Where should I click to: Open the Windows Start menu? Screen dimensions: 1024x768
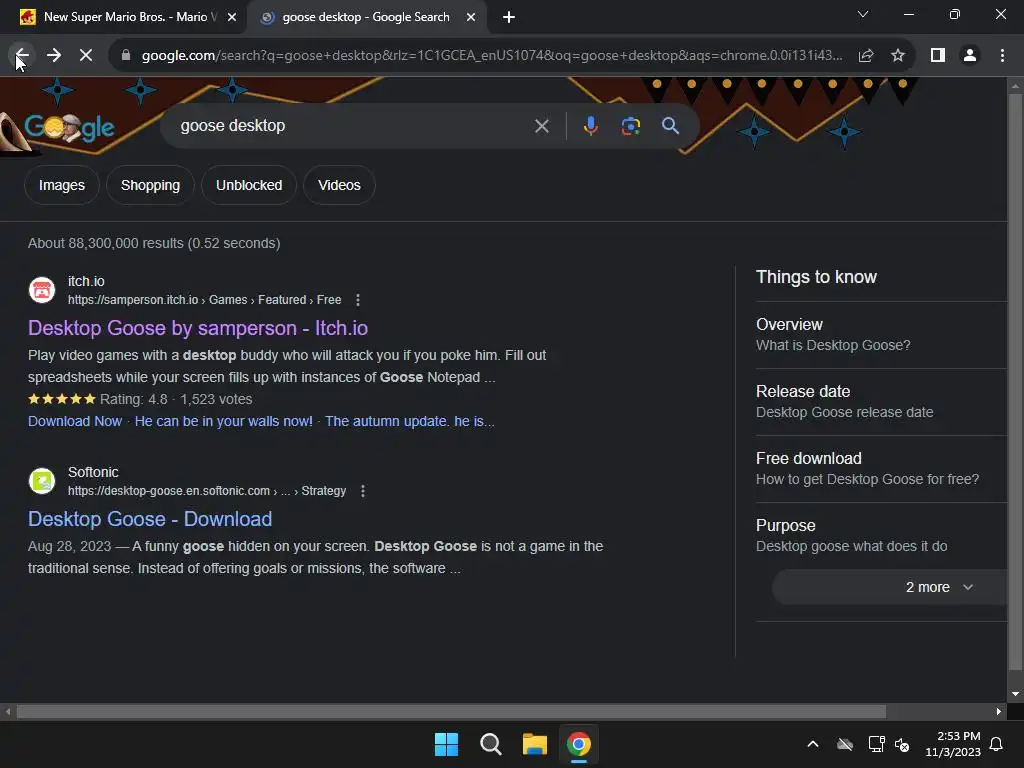tap(446, 744)
